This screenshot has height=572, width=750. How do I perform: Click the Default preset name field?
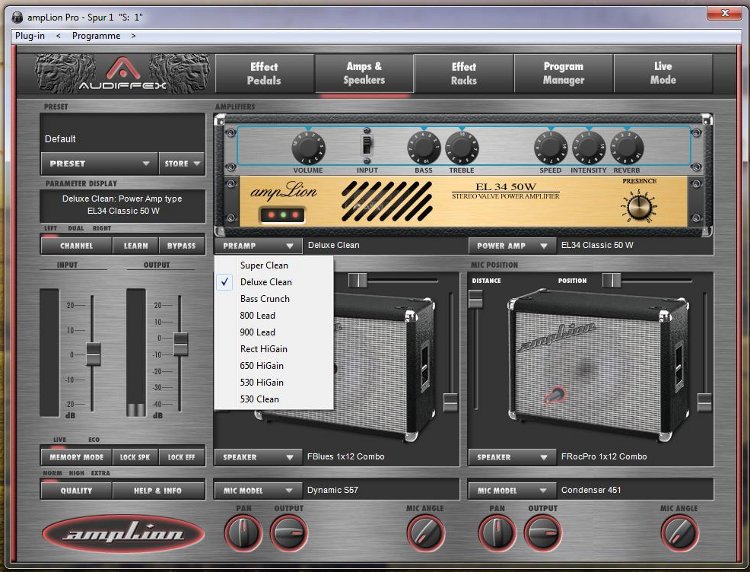tap(122, 133)
